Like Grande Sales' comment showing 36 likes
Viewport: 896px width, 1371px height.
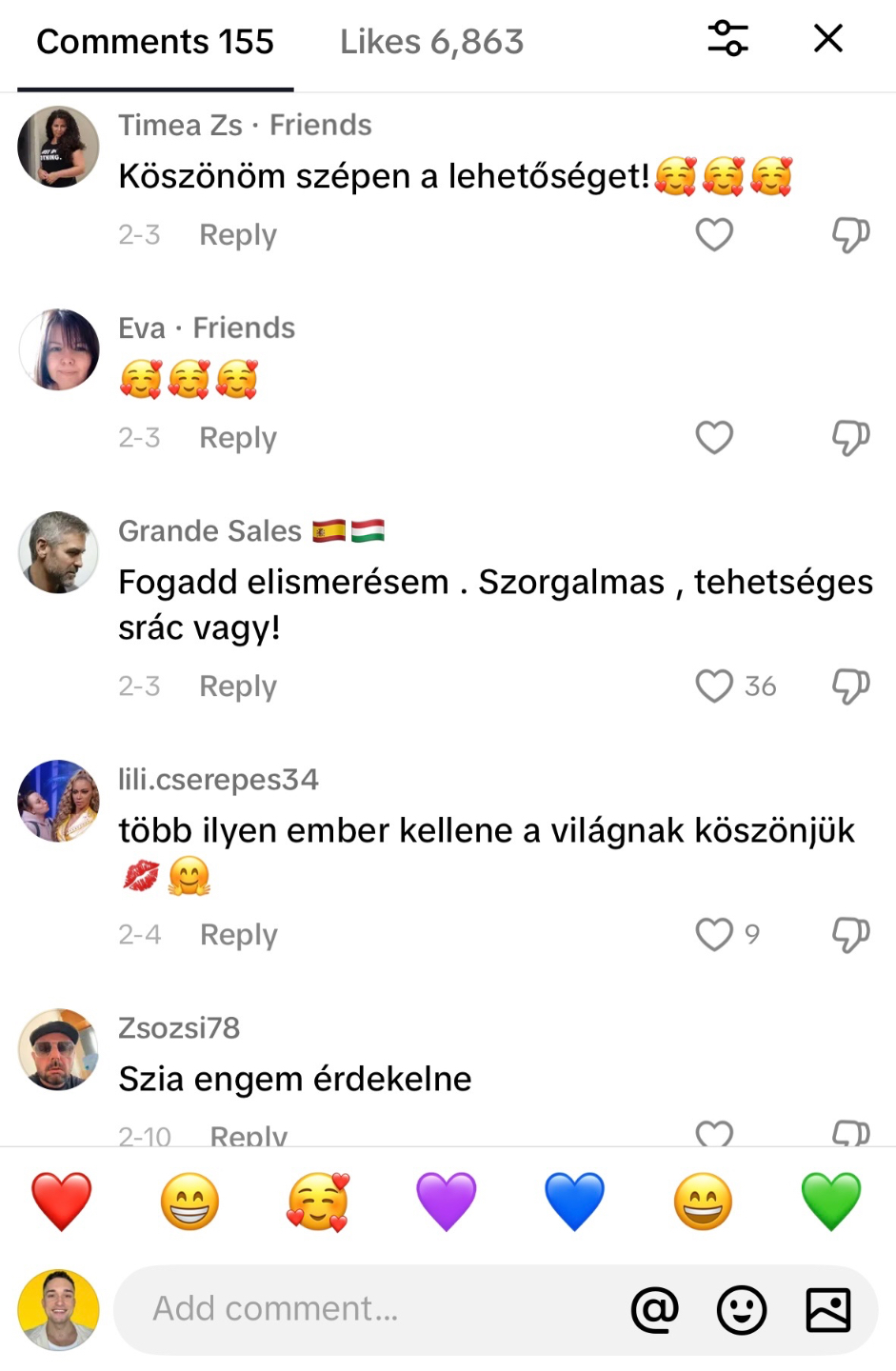pos(714,685)
